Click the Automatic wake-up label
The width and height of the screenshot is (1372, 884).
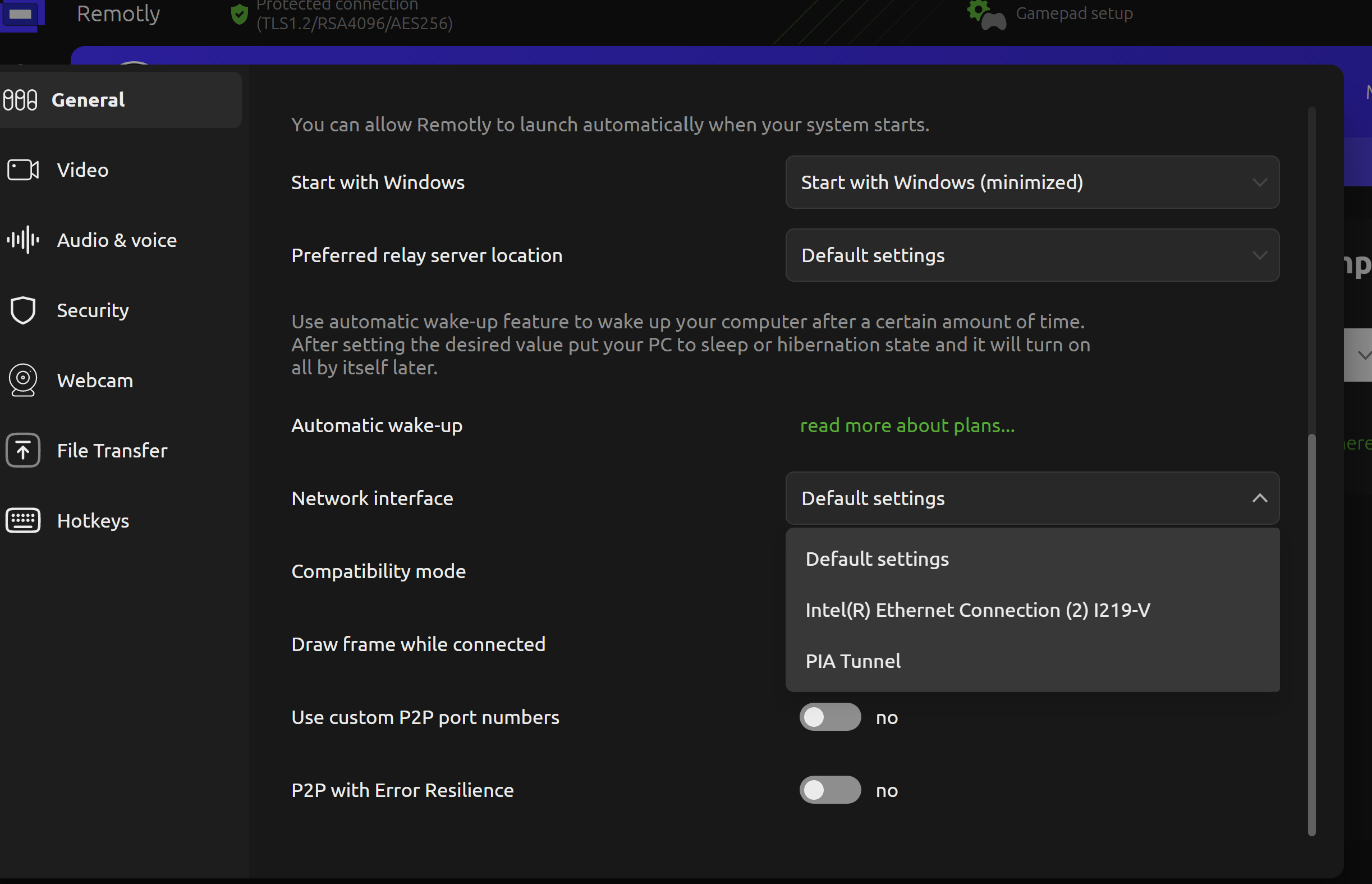[x=377, y=425]
